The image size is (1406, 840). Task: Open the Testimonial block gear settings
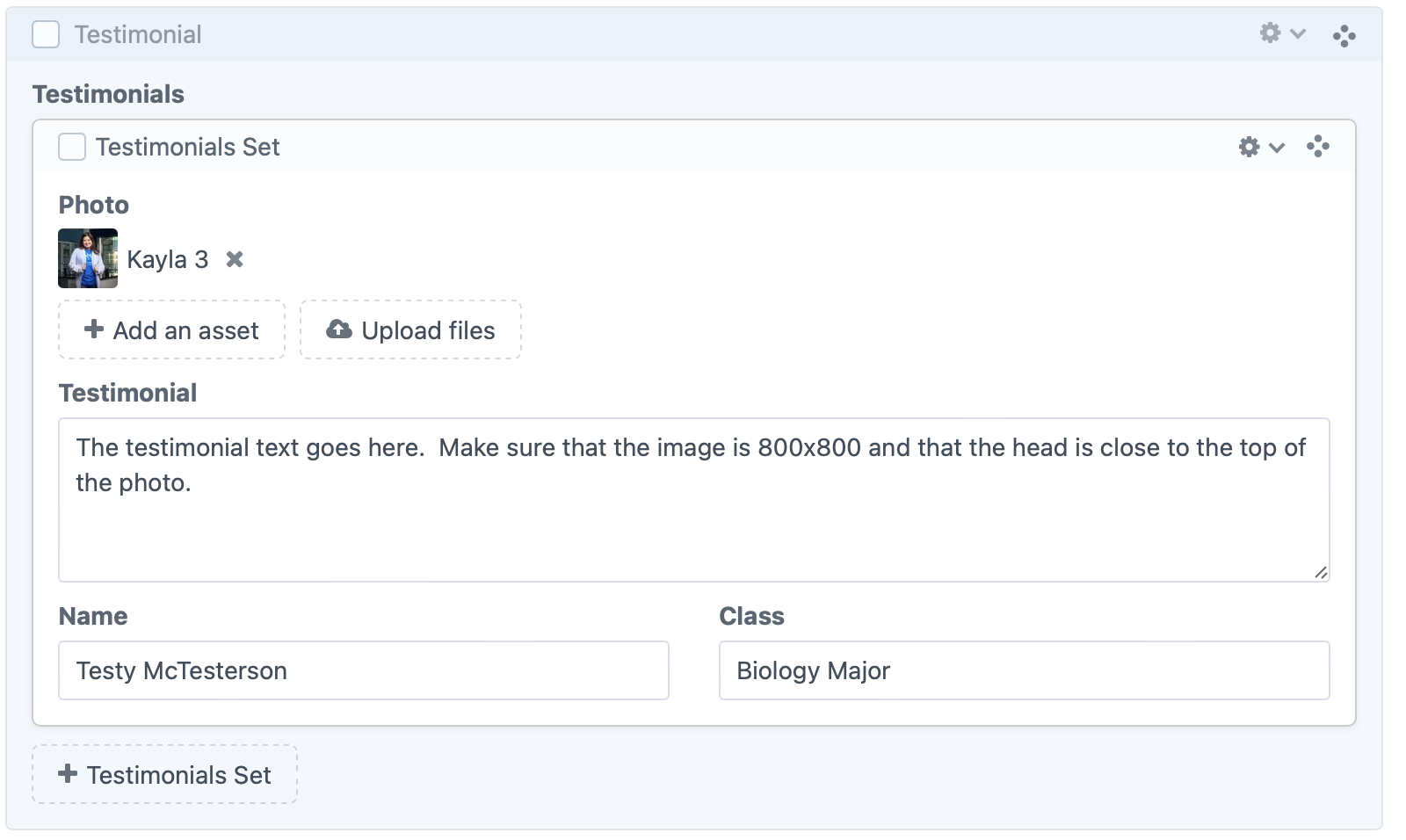pyautogui.click(x=1270, y=33)
